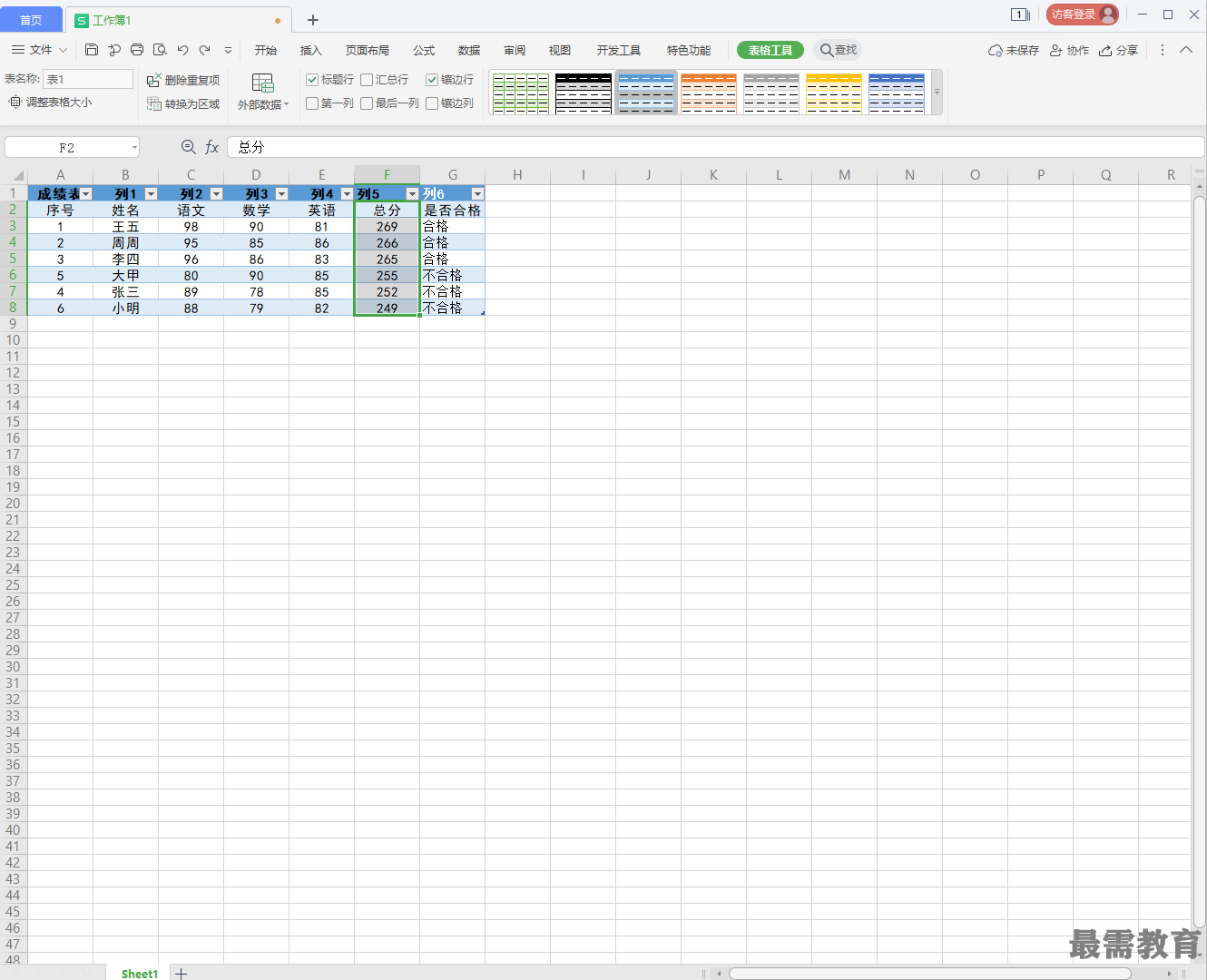Open the Special Features (特色功能) tab

(689, 51)
